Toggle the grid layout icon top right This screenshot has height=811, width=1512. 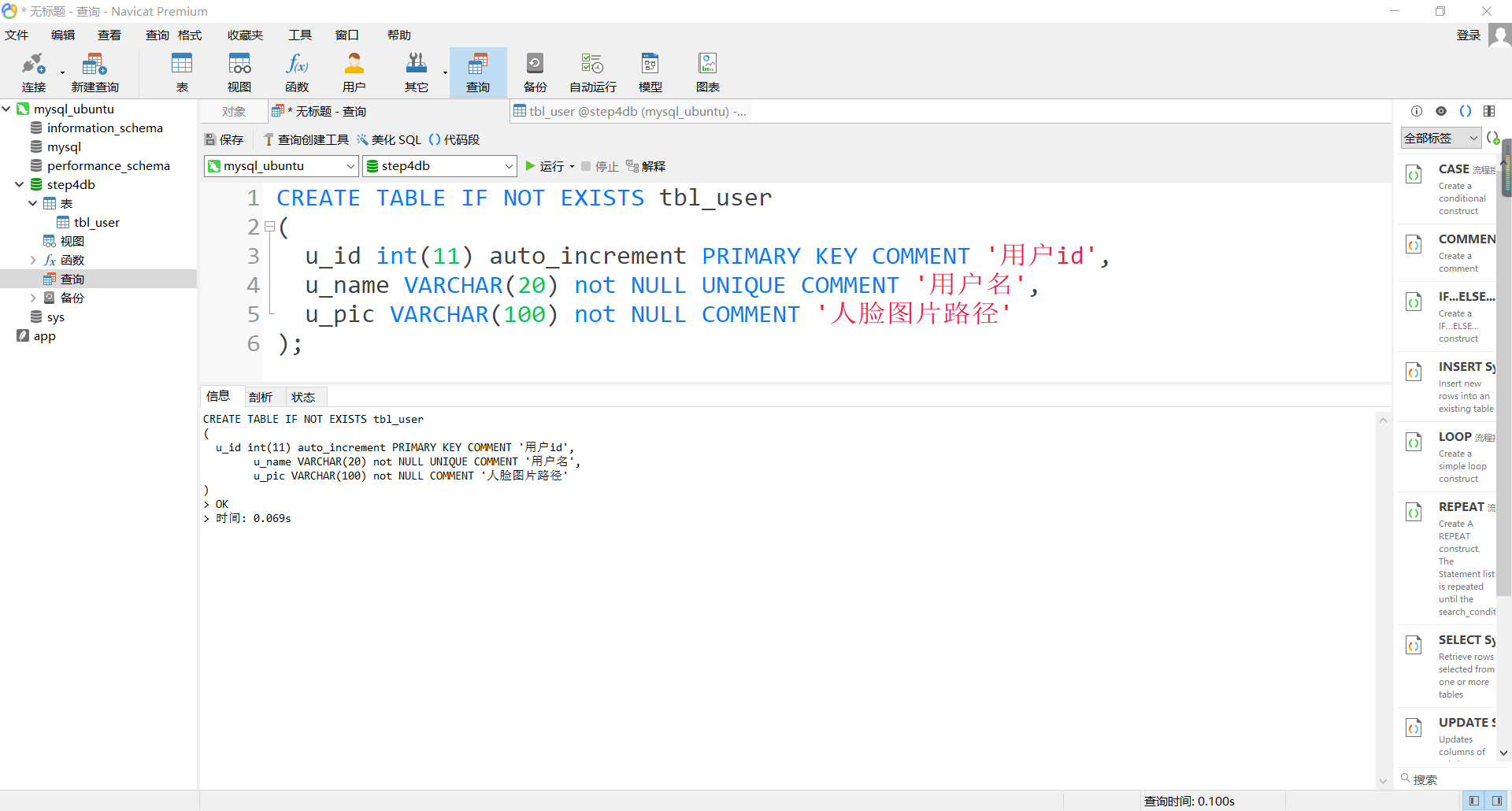(x=1488, y=111)
